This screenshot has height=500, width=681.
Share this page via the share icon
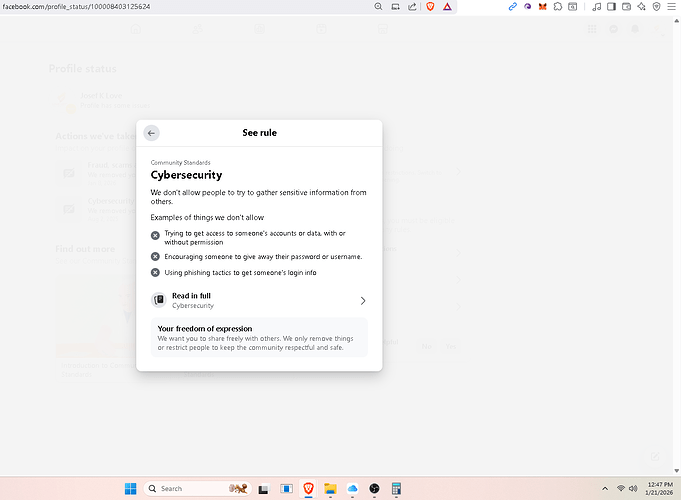(x=412, y=6)
